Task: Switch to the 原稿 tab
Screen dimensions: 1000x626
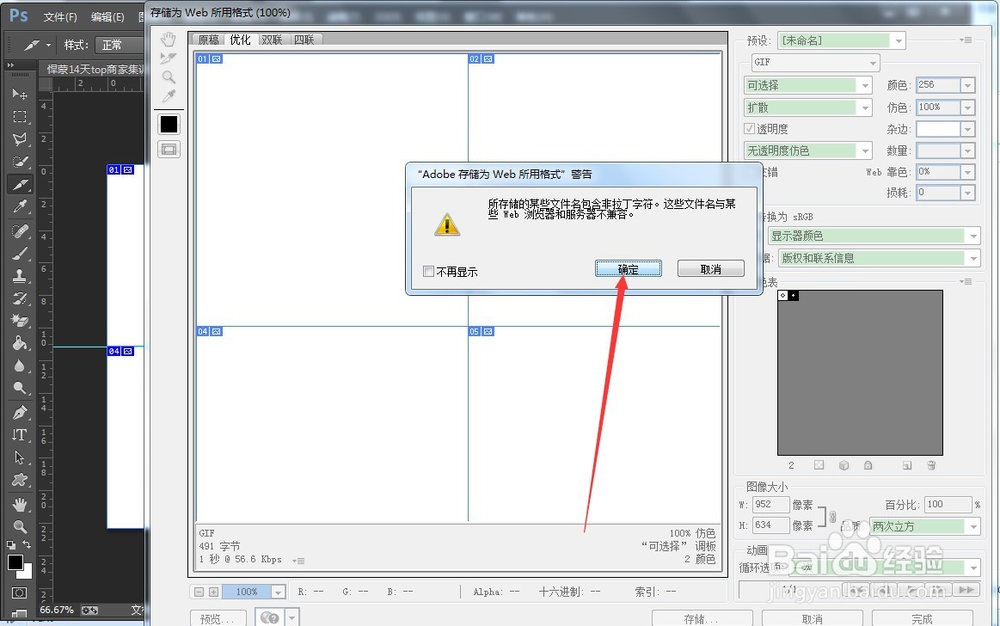Action: click(209, 40)
